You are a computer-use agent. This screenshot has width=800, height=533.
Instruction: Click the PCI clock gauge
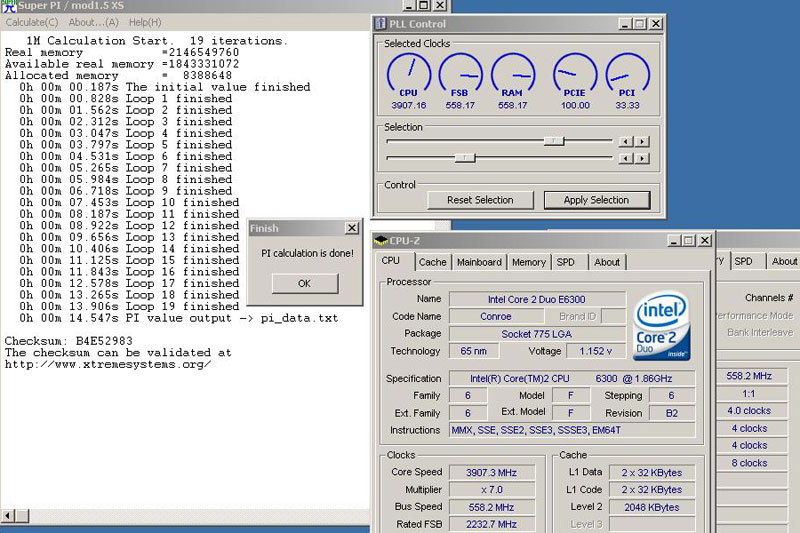pyautogui.click(x=628, y=75)
